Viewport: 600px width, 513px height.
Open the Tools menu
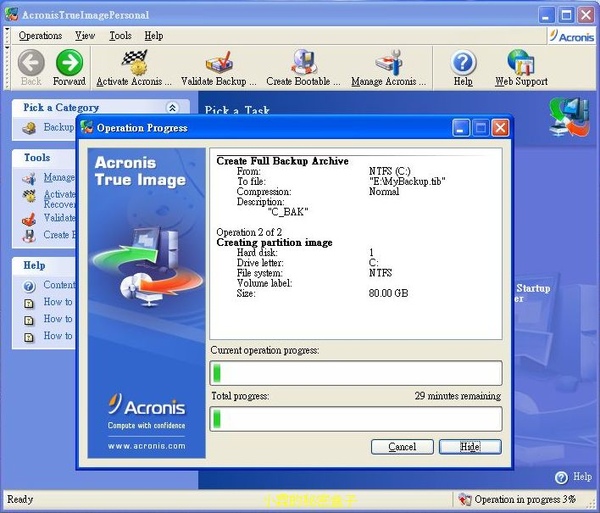tap(120, 36)
